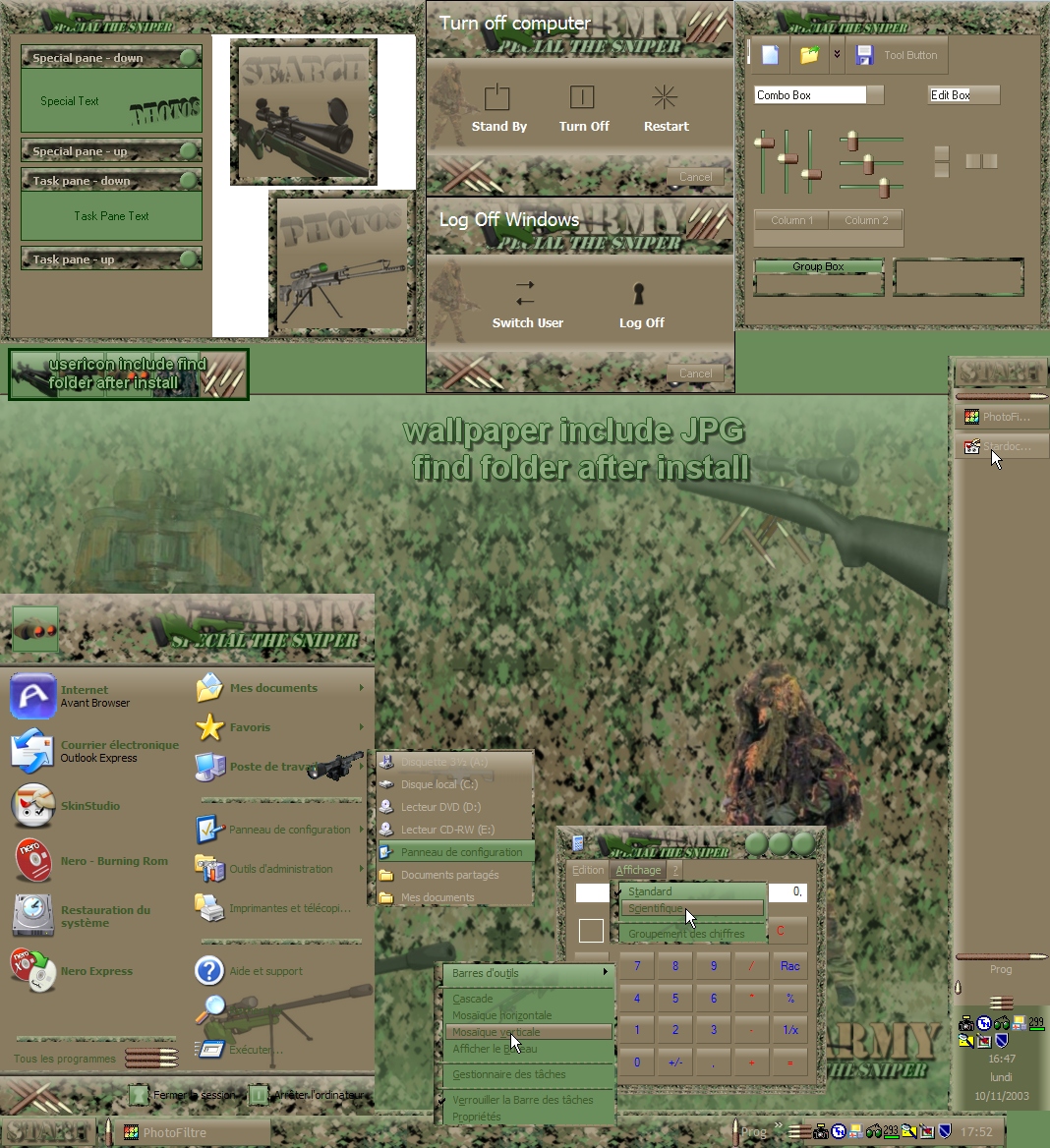The image size is (1050, 1148).
Task: Click the new document toolbar icon
Action: click(770, 55)
